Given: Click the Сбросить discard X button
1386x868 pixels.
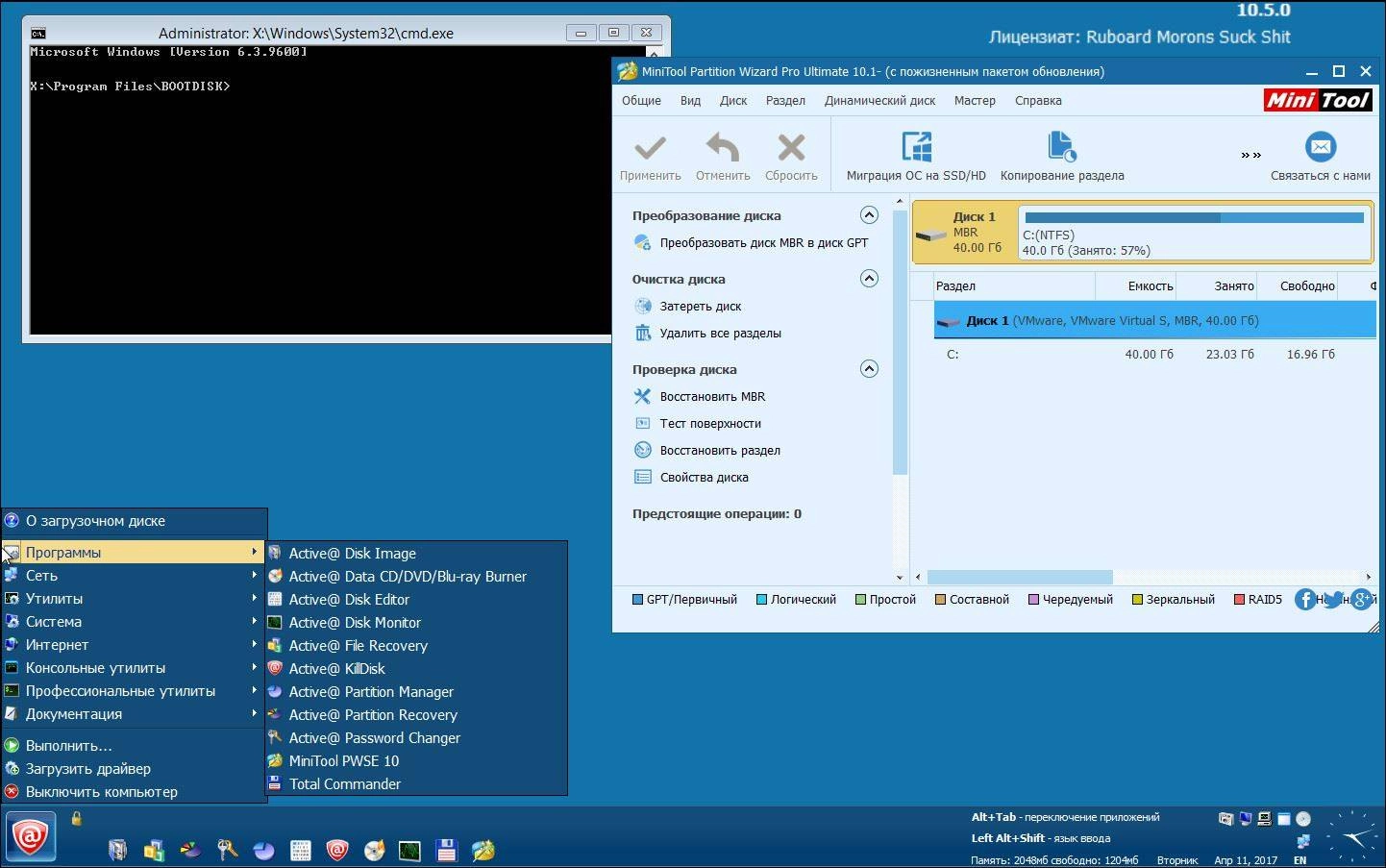Looking at the screenshot, I should click(x=791, y=157).
